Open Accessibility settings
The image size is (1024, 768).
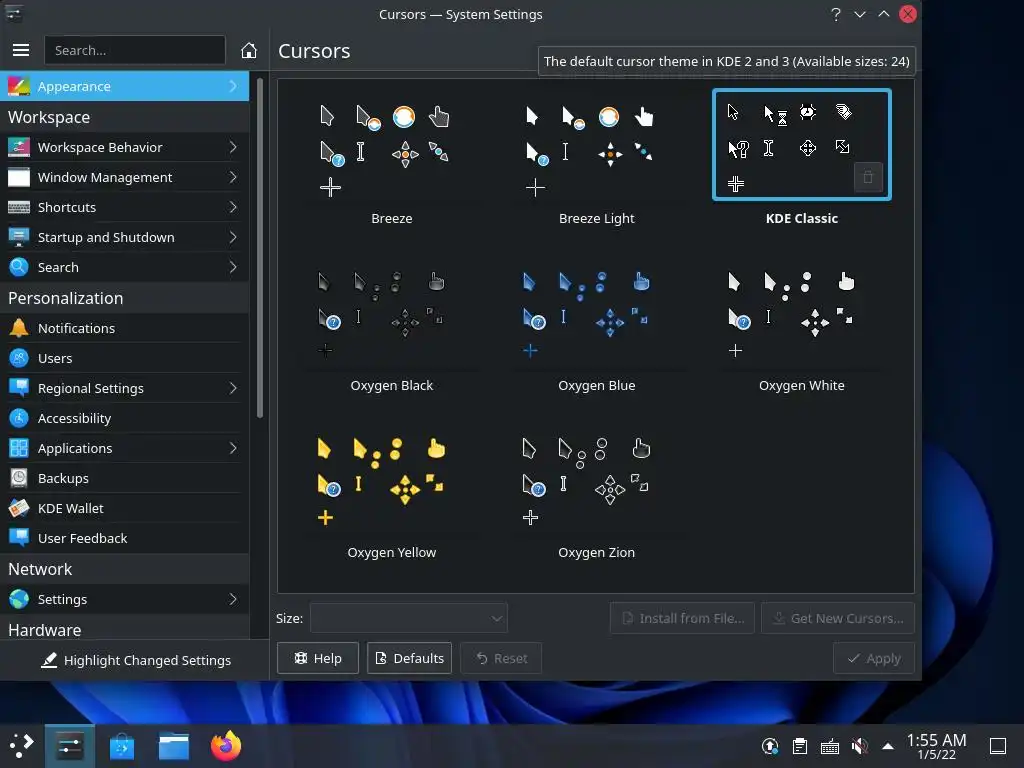124,418
